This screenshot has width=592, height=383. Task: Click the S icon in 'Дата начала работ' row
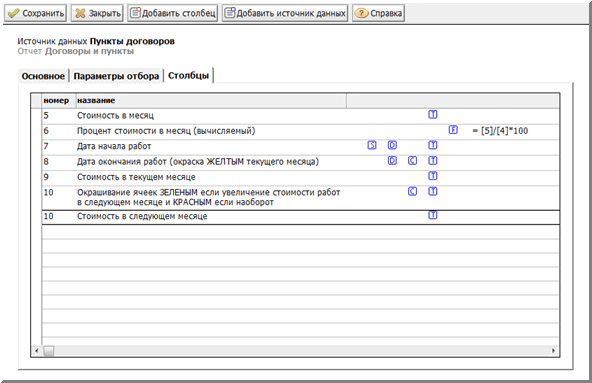tap(372, 145)
